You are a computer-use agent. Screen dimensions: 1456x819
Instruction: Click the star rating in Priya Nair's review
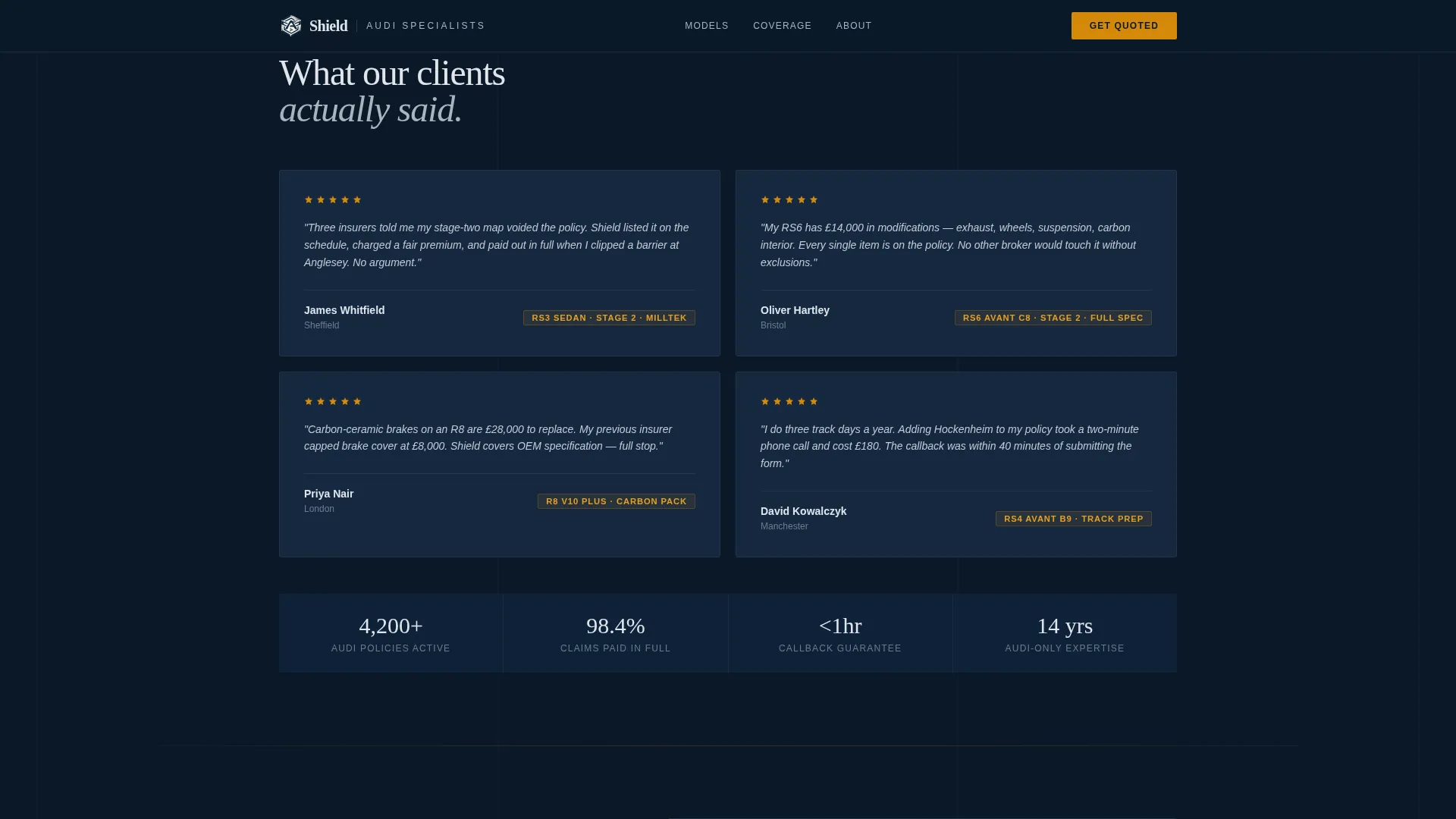tap(333, 402)
